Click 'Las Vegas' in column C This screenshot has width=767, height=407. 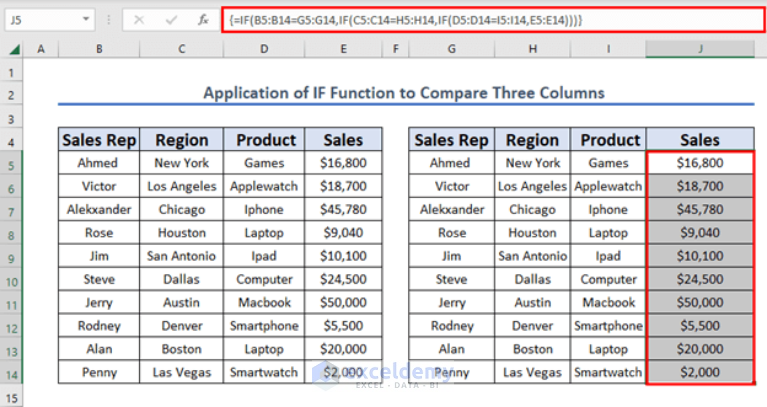click(181, 373)
